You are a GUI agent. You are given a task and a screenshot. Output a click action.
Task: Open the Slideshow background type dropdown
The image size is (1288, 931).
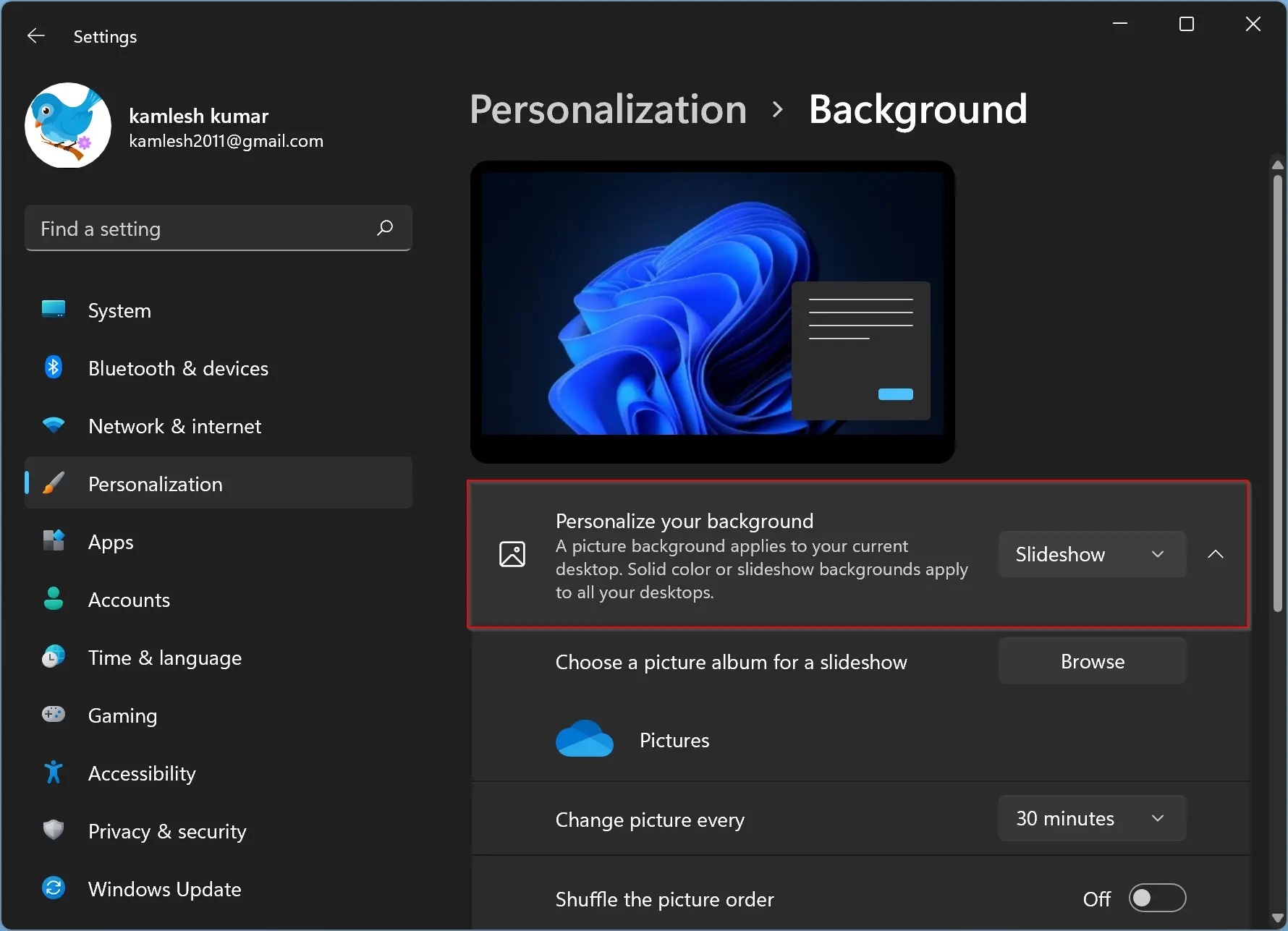[1091, 554]
